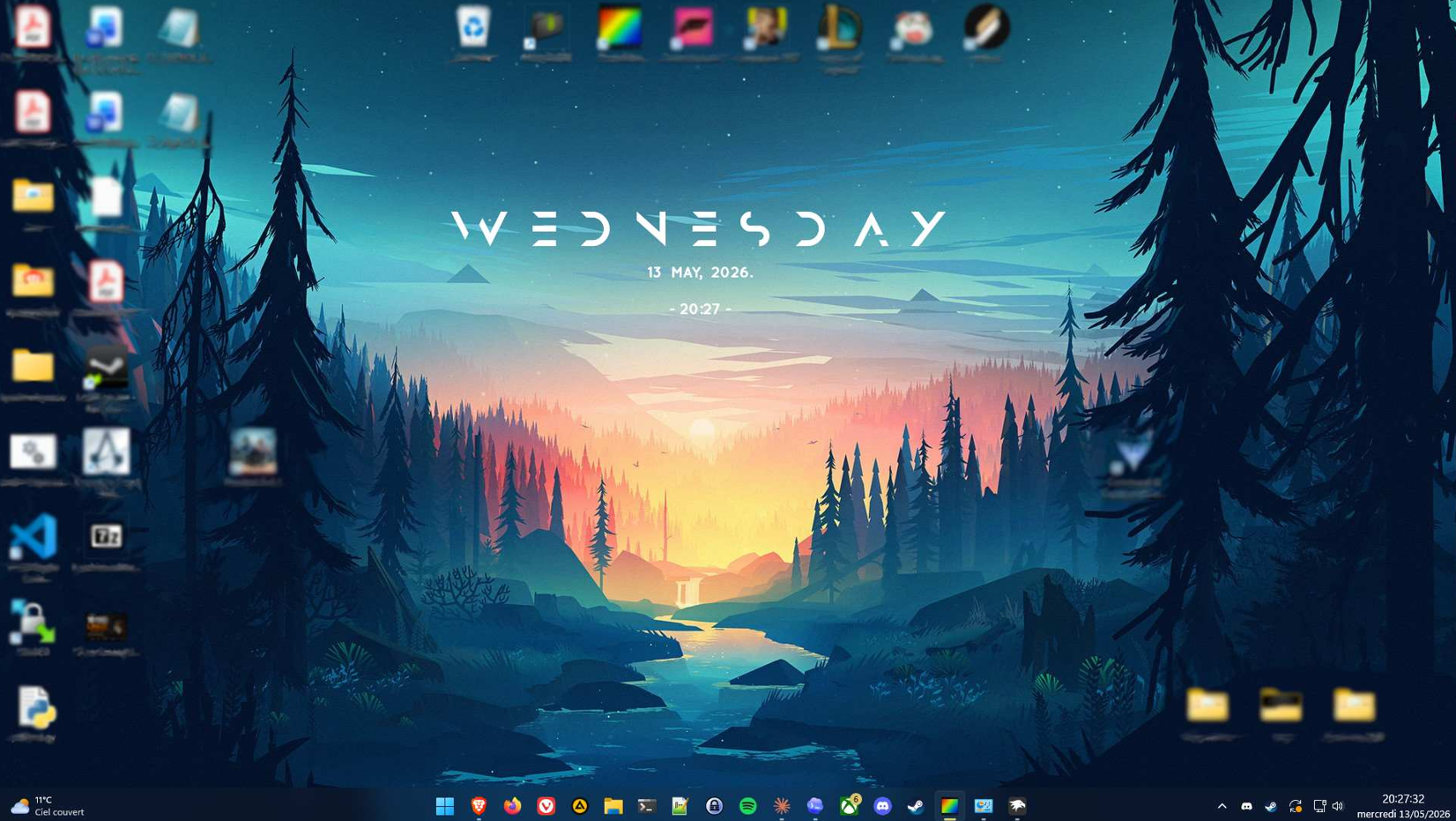Click the Steam icon in the system tray
The height and width of the screenshot is (821, 1456).
click(1271, 806)
